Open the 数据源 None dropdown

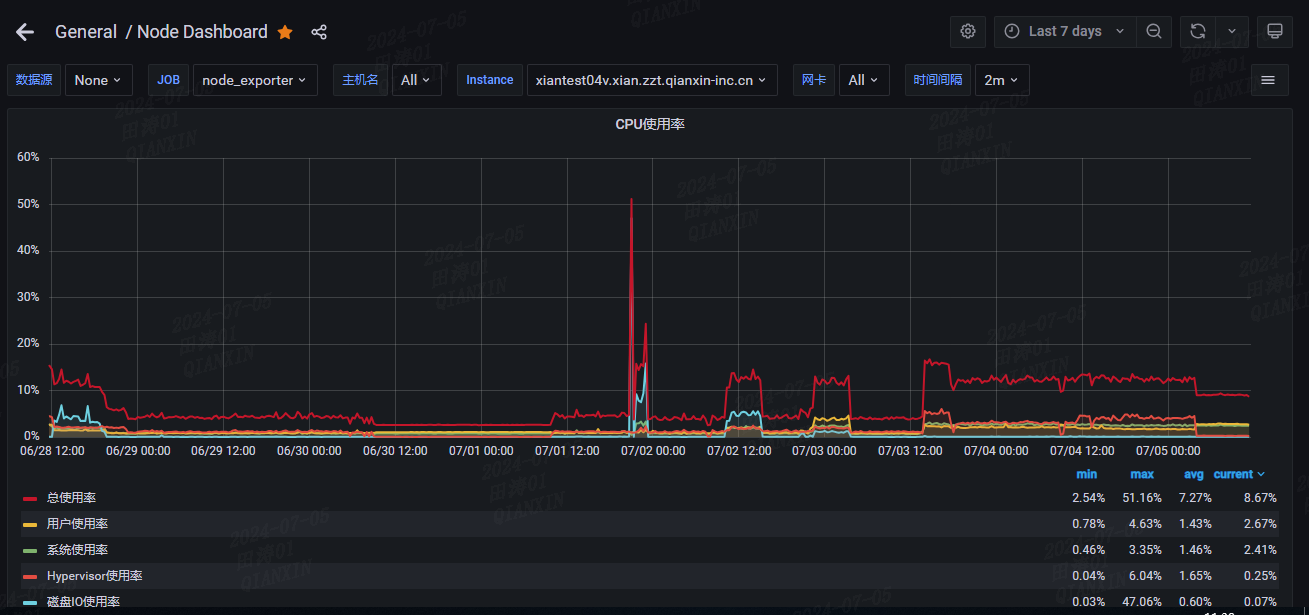98,80
